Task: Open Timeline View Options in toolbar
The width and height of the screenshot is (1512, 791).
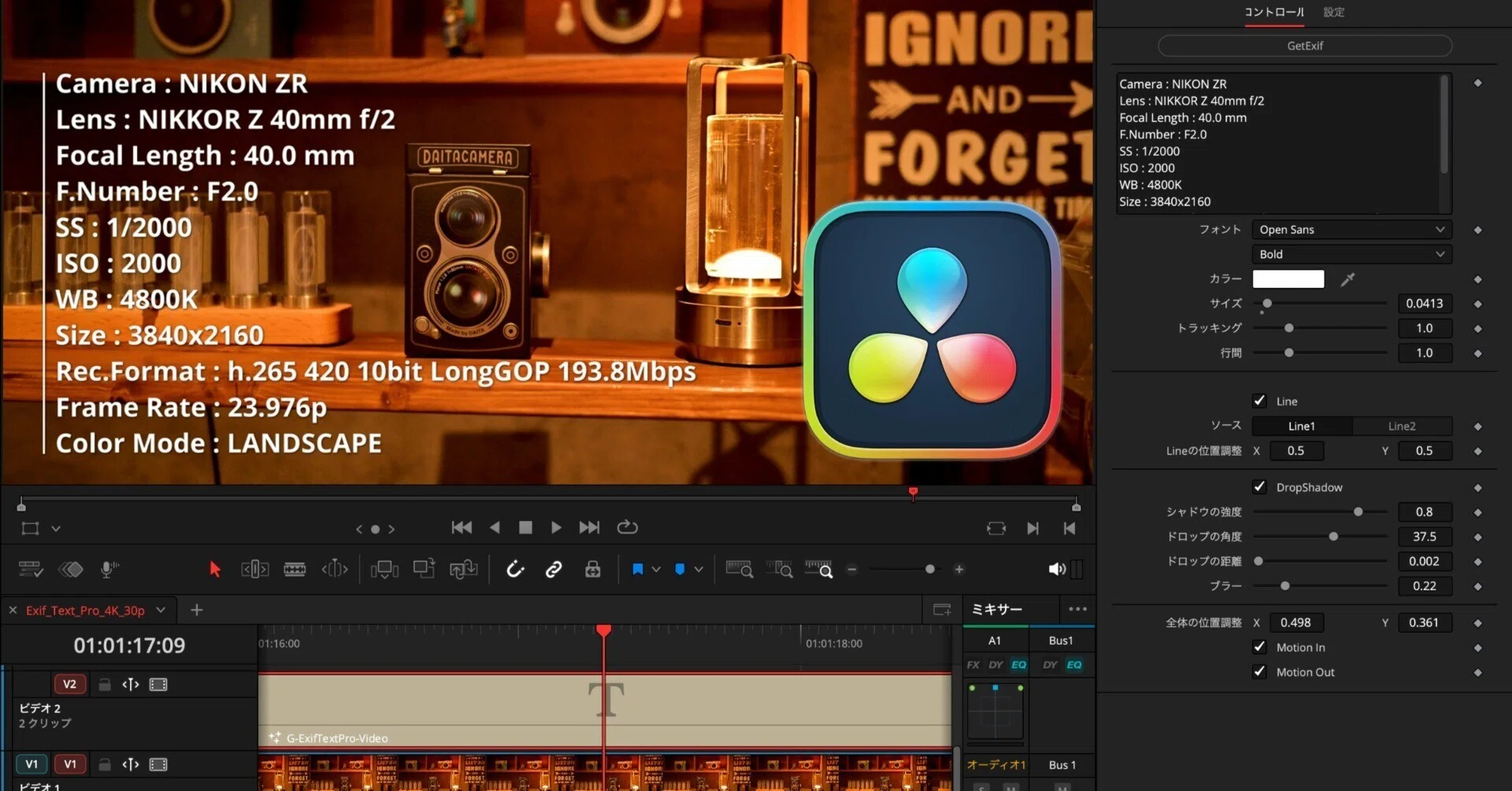Action: pos(31,569)
